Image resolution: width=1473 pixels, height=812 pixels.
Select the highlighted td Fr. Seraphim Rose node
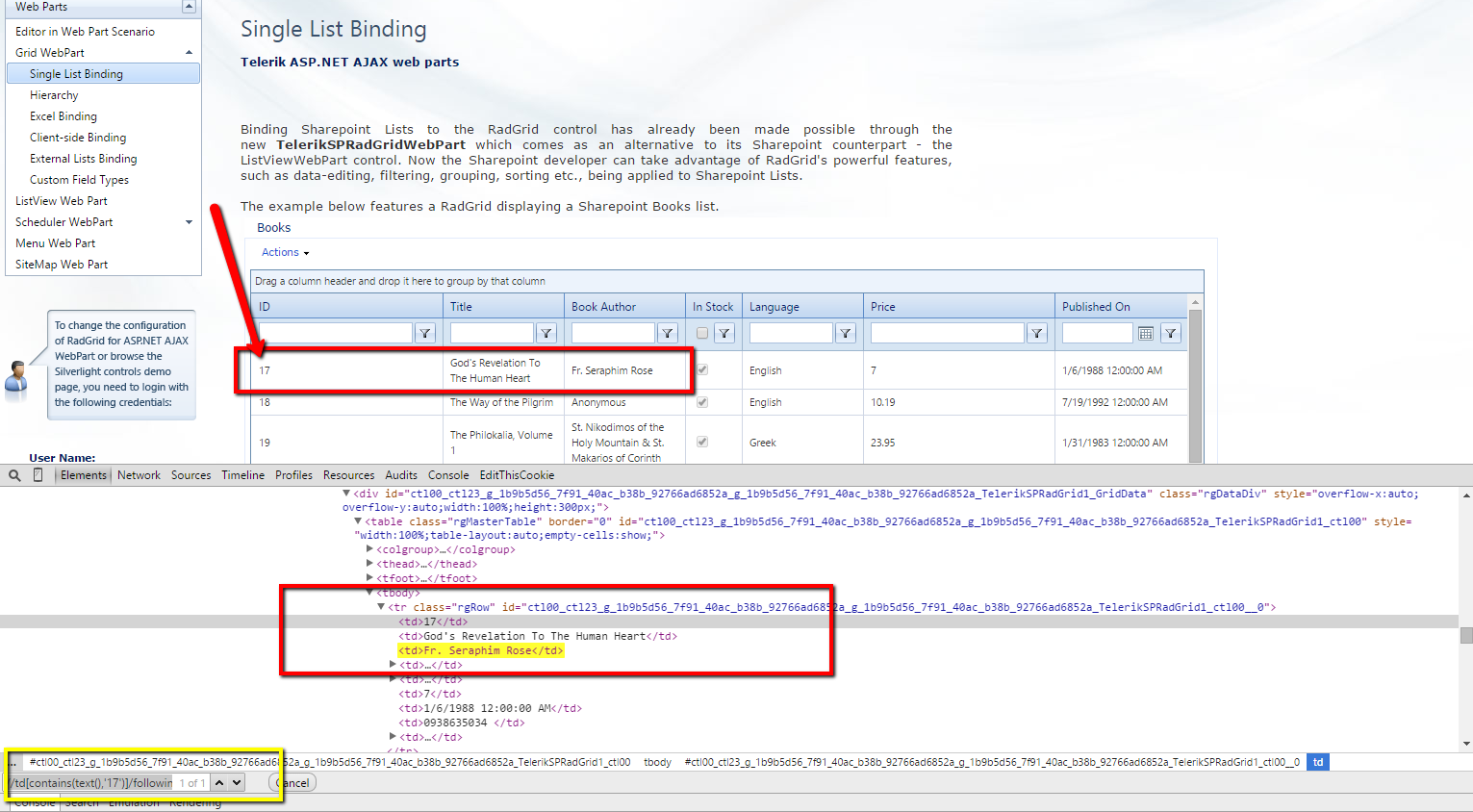pyautogui.click(x=481, y=650)
